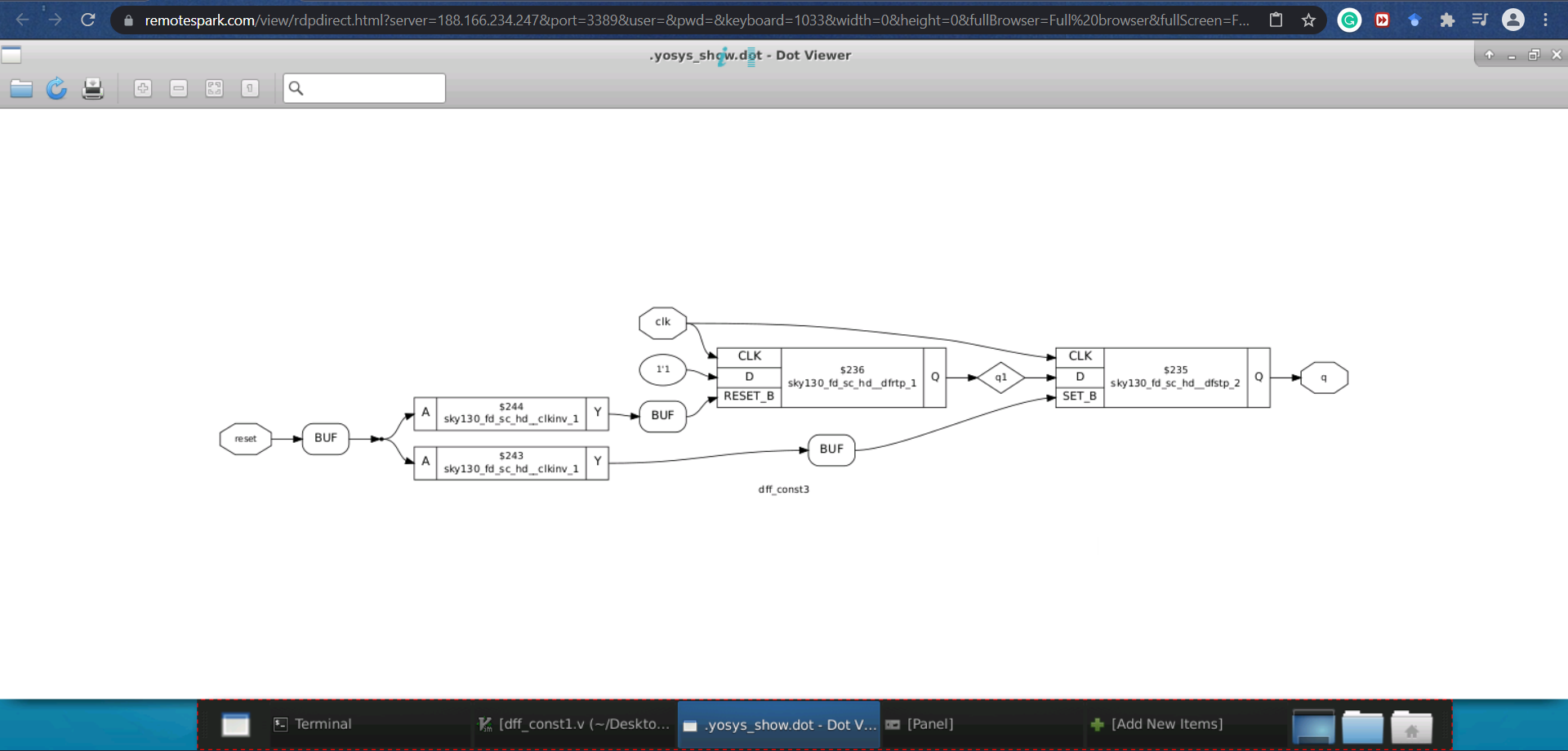Open the clipboard icon in address bar
Screen dimensions: 1568x751
(x=1276, y=20)
